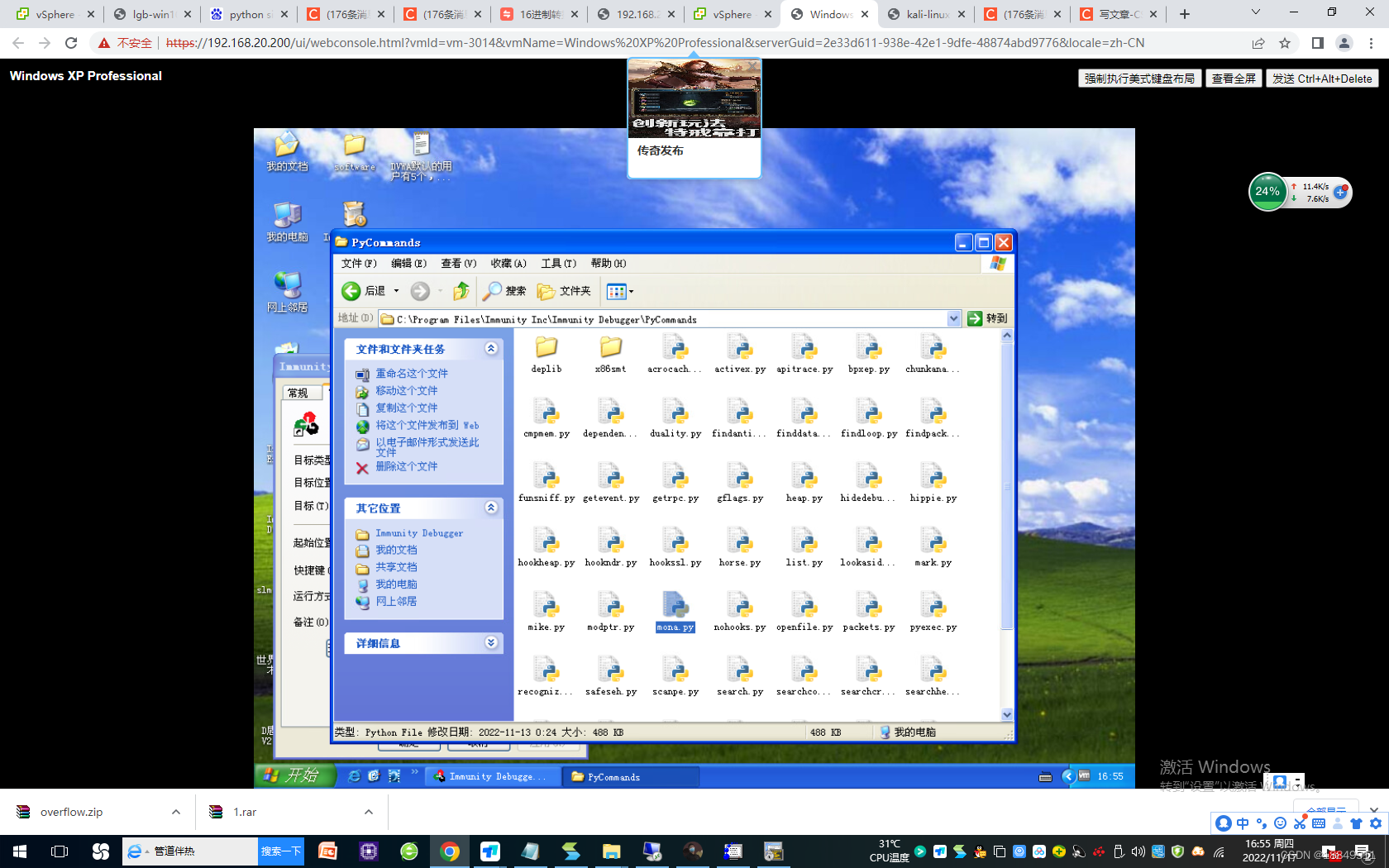Select the openfile.py file
1389x868 pixels.
[x=804, y=613]
